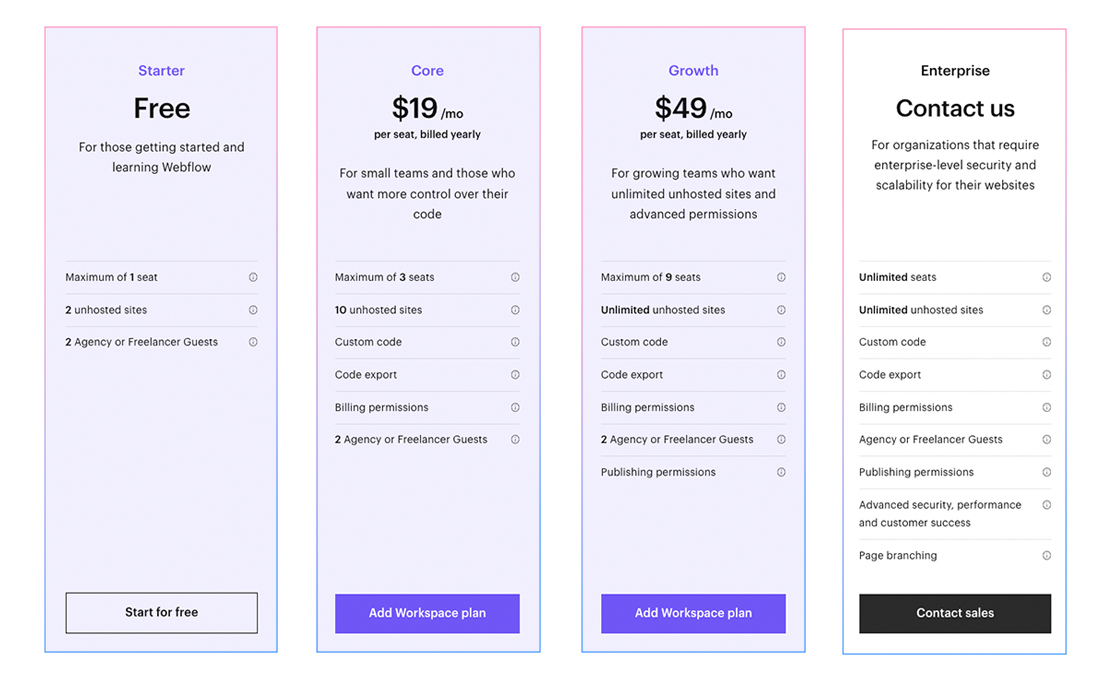Click Add Workspace plan under Core

[427, 613]
